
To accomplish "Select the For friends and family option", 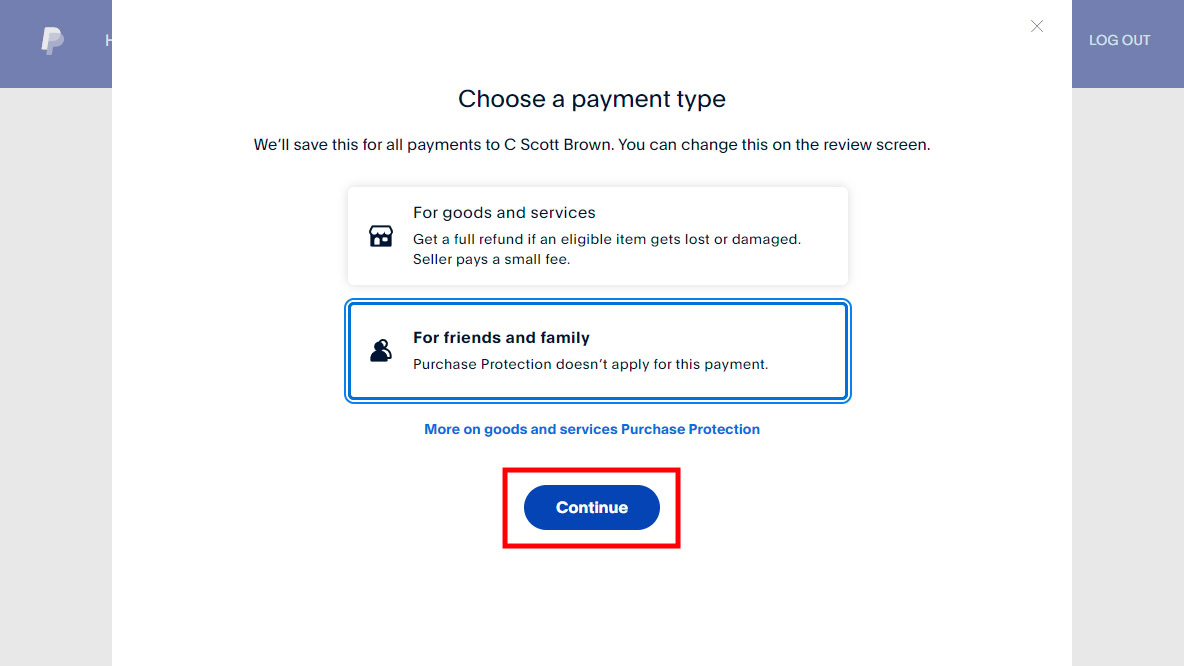I will click(x=597, y=351).
